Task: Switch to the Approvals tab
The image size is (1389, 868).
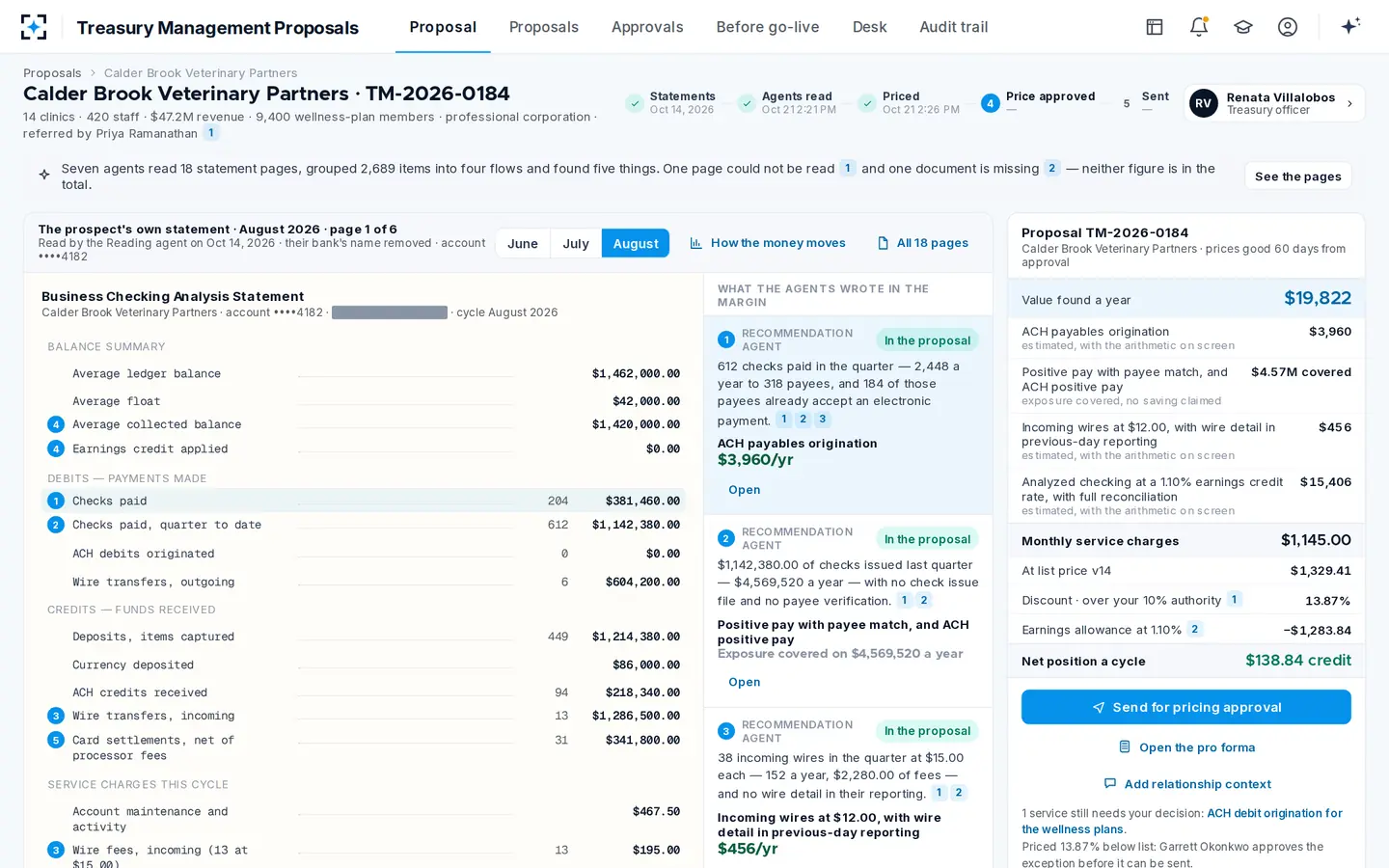Action: point(647,27)
